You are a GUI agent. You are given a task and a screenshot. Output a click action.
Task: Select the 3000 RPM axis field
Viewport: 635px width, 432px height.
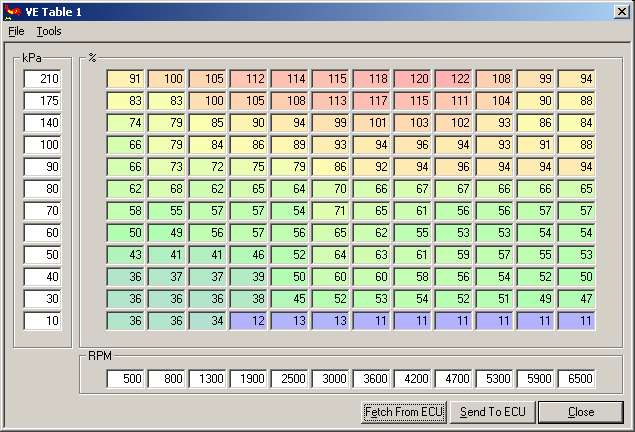click(331, 379)
